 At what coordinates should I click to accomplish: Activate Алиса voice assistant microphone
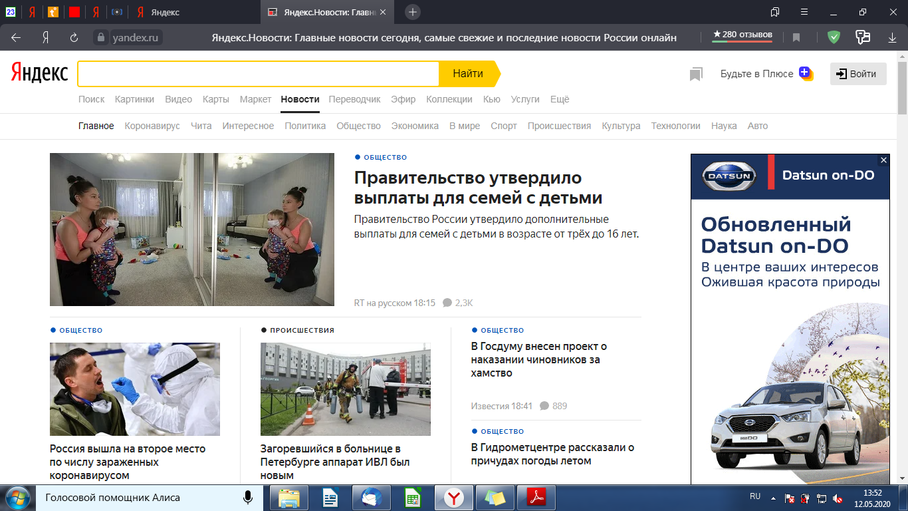point(247,497)
